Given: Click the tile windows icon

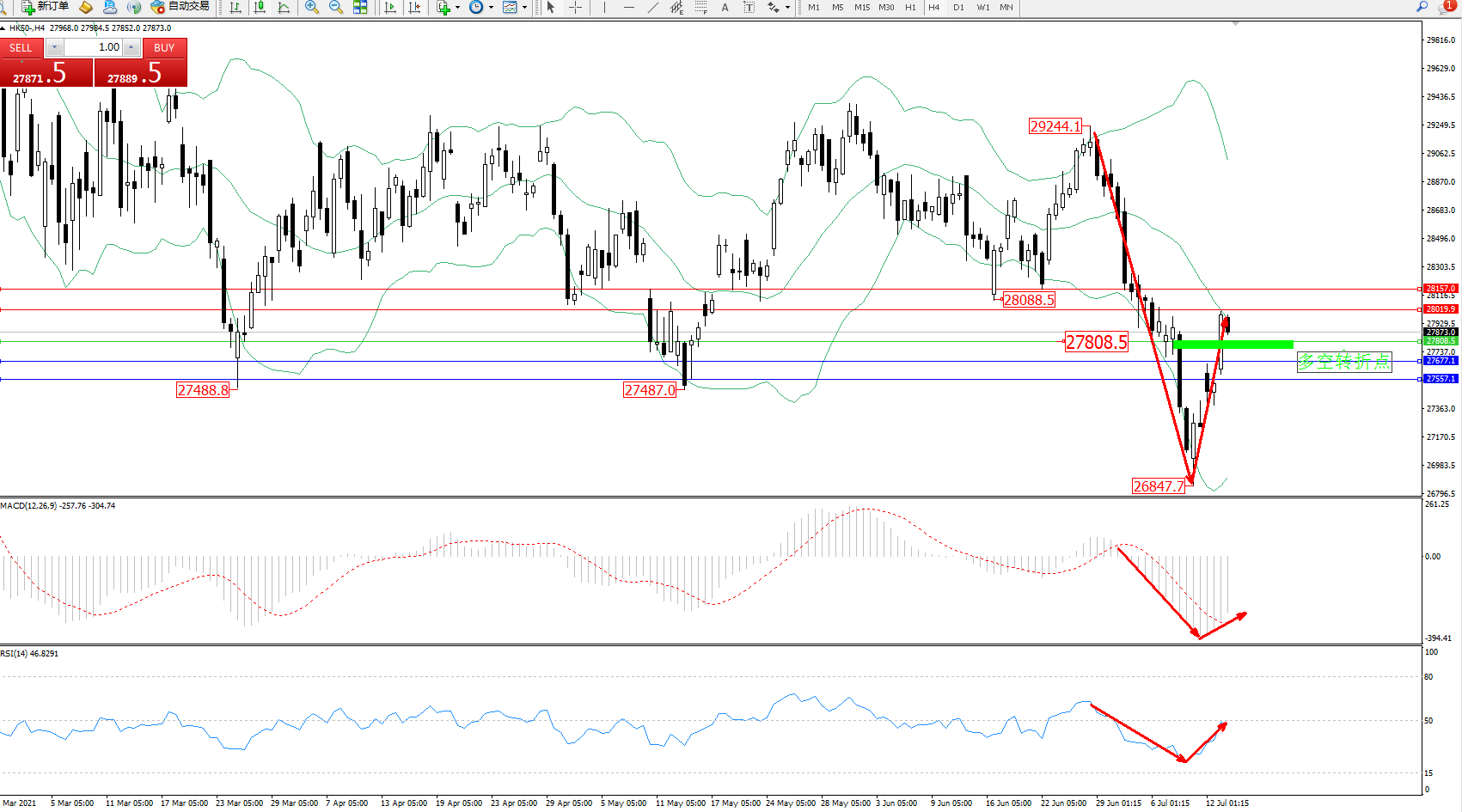Looking at the screenshot, I should tap(360, 7).
